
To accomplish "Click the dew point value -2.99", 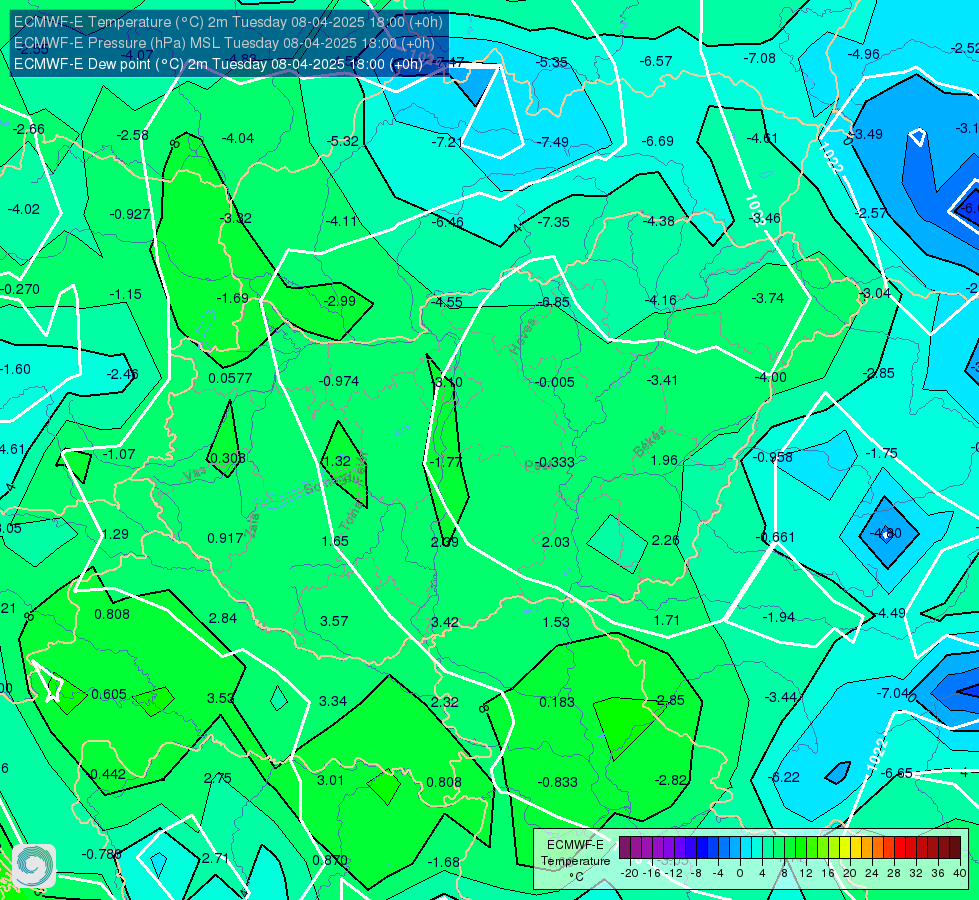I will (340, 301).
